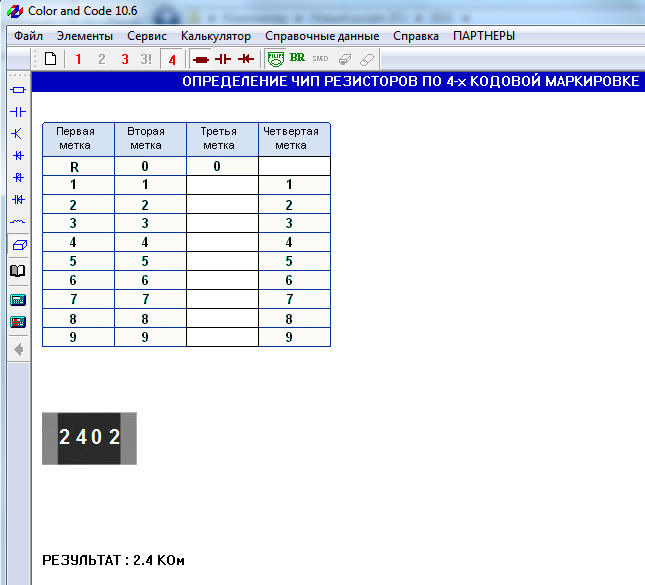Screen dimensions: 645x585
Task: Open the Файл menu
Action: (x=28, y=36)
